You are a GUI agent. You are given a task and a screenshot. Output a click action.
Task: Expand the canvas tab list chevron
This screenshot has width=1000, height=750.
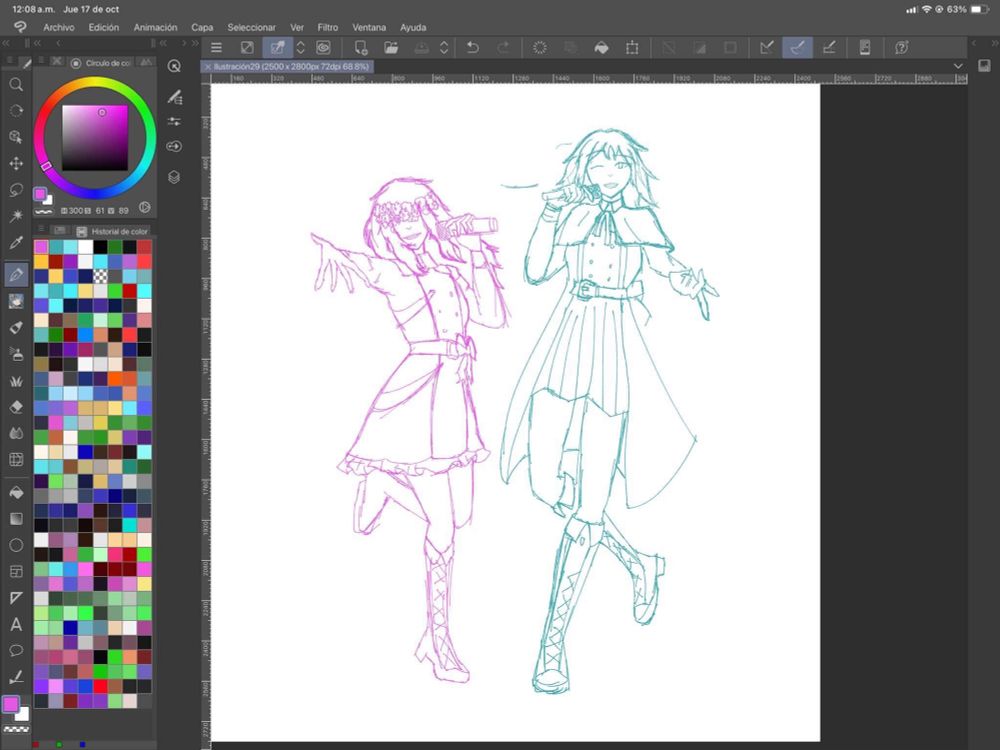point(958,66)
